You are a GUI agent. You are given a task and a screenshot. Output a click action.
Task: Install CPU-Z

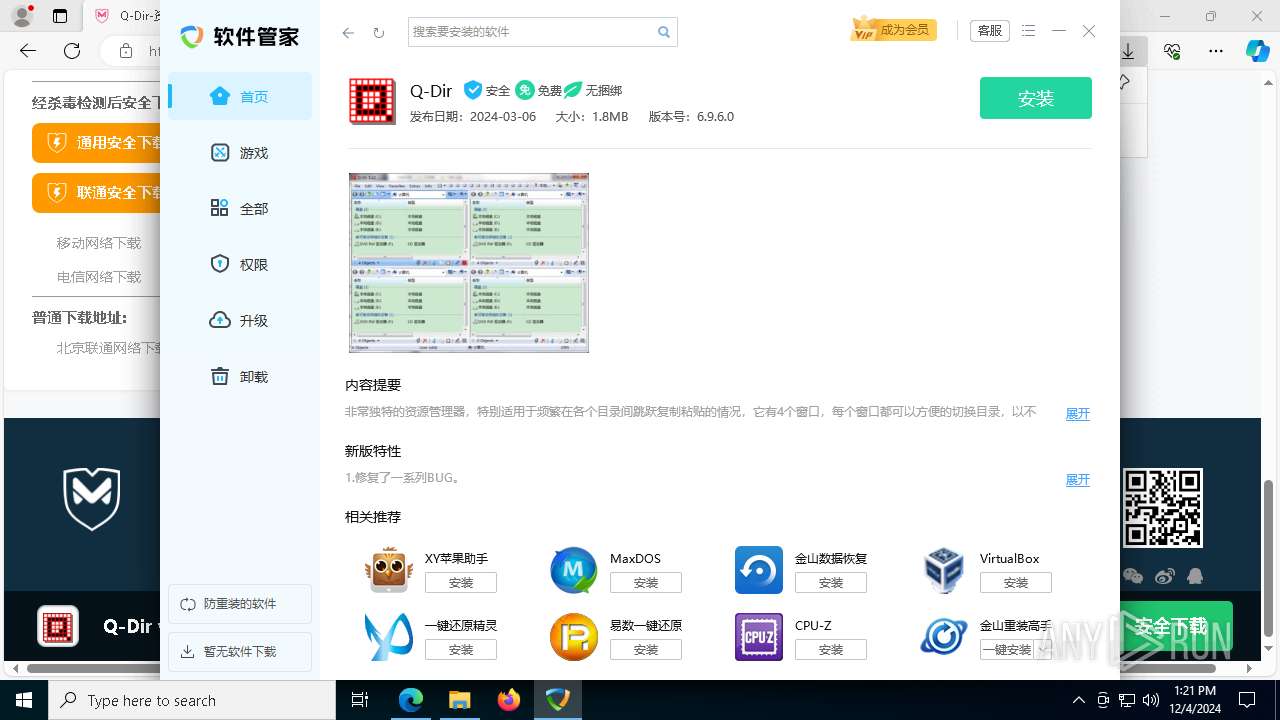click(831, 650)
